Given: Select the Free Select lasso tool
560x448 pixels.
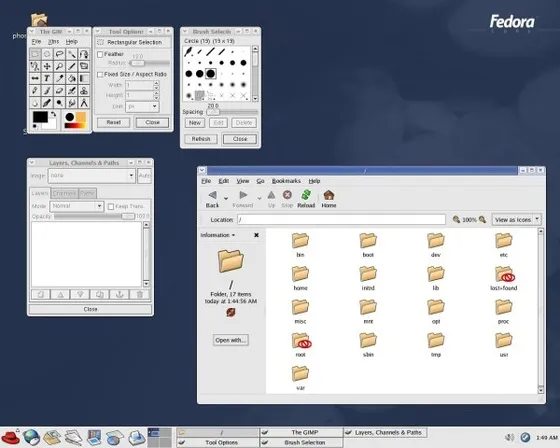Looking at the screenshot, I should tap(59, 54).
